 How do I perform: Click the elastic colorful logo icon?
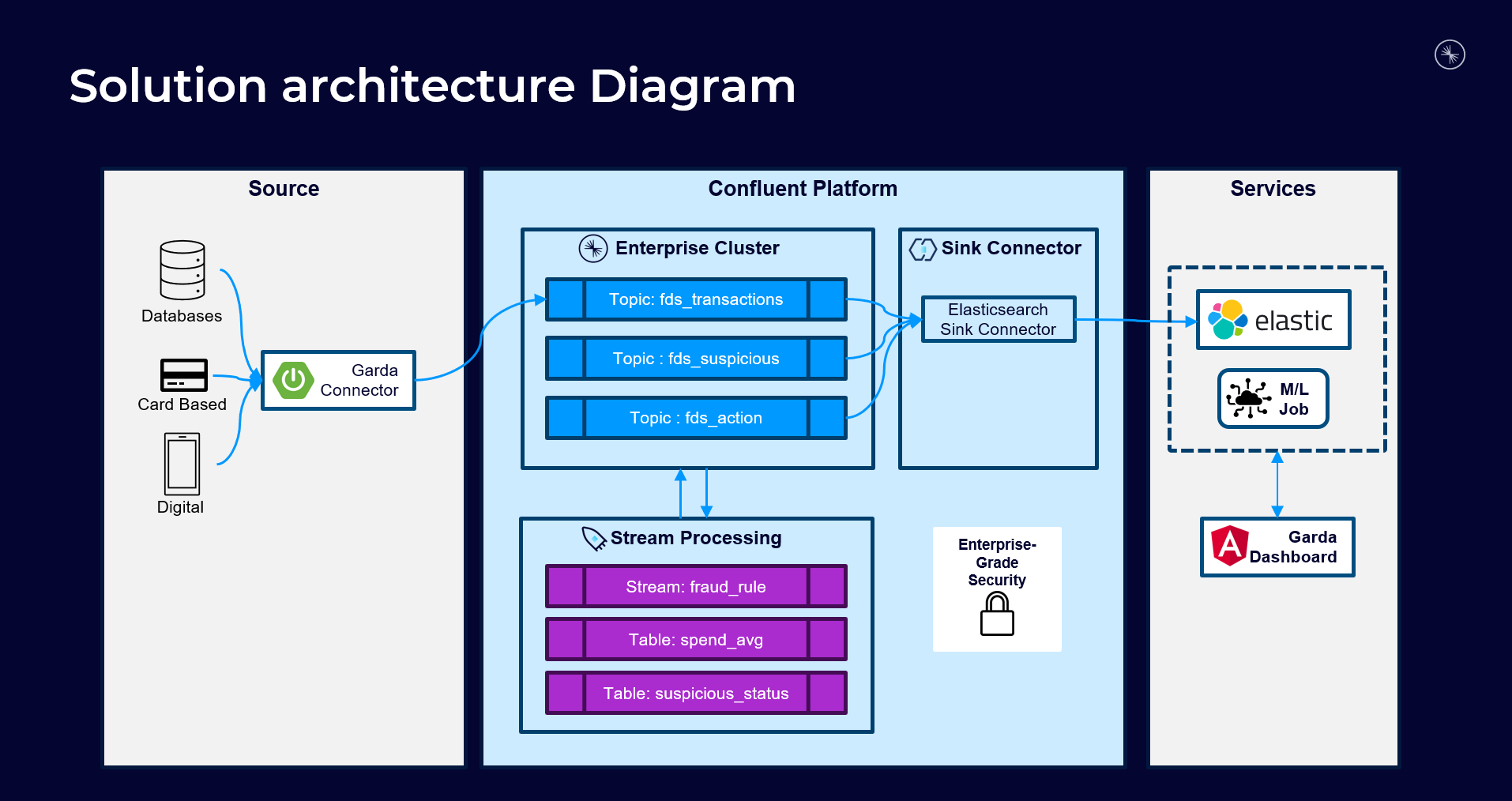[x=1228, y=320]
